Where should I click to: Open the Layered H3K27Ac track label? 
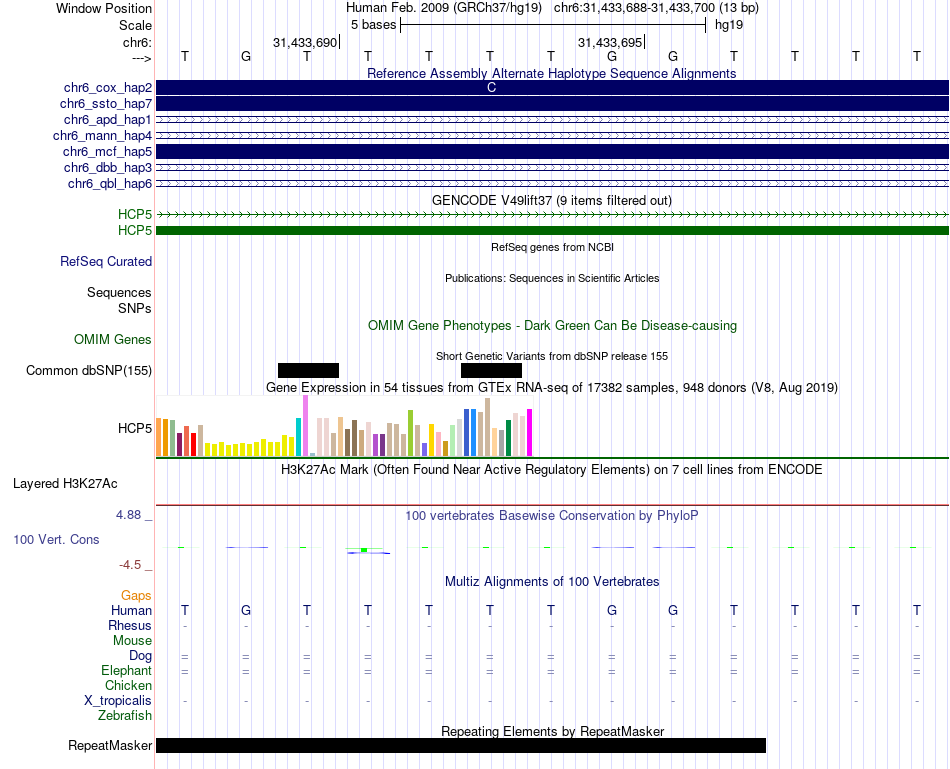coord(65,484)
